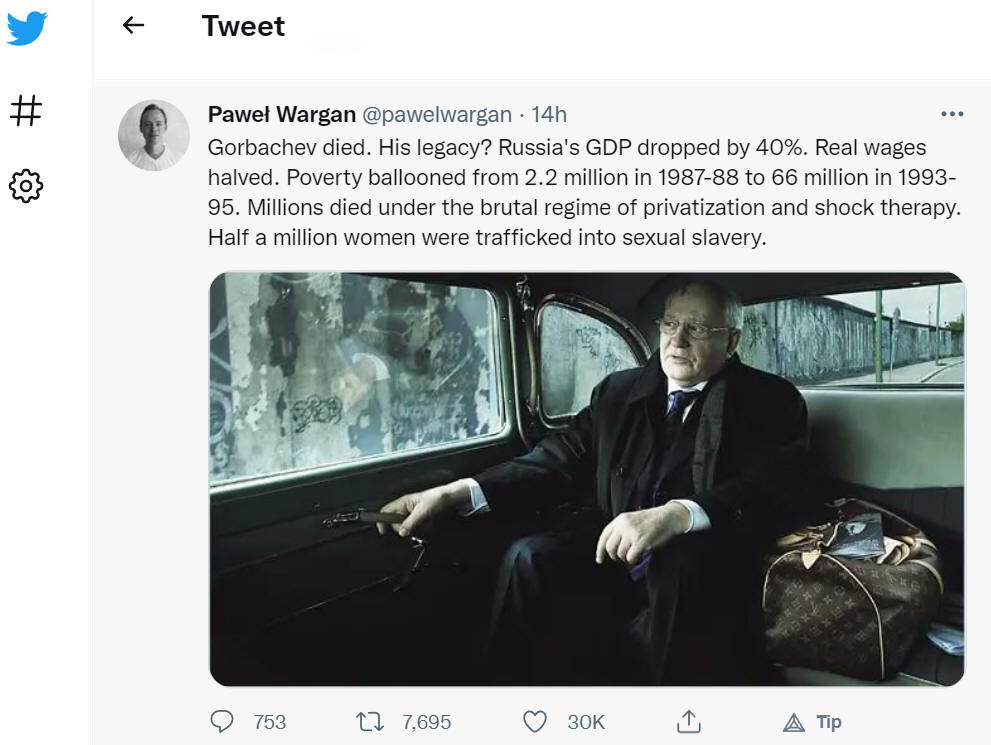Share the tweet using the upload icon

(x=689, y=721)
